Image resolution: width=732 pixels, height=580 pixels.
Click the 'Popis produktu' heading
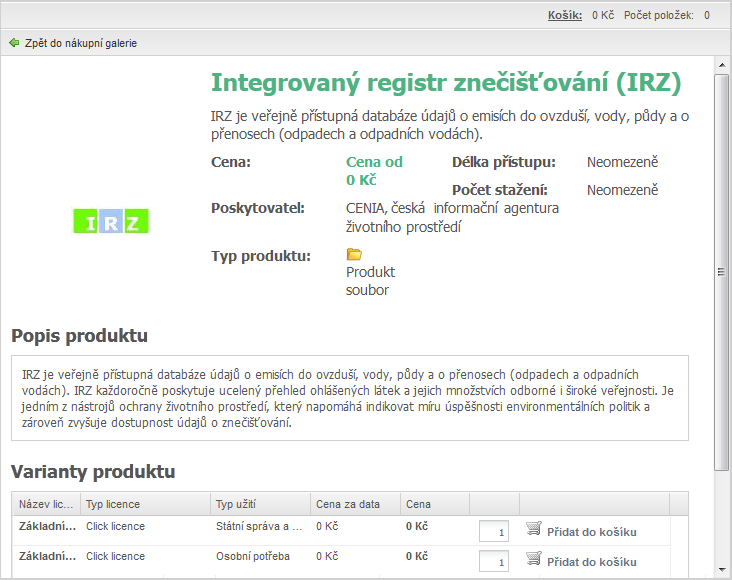point(79,336)
